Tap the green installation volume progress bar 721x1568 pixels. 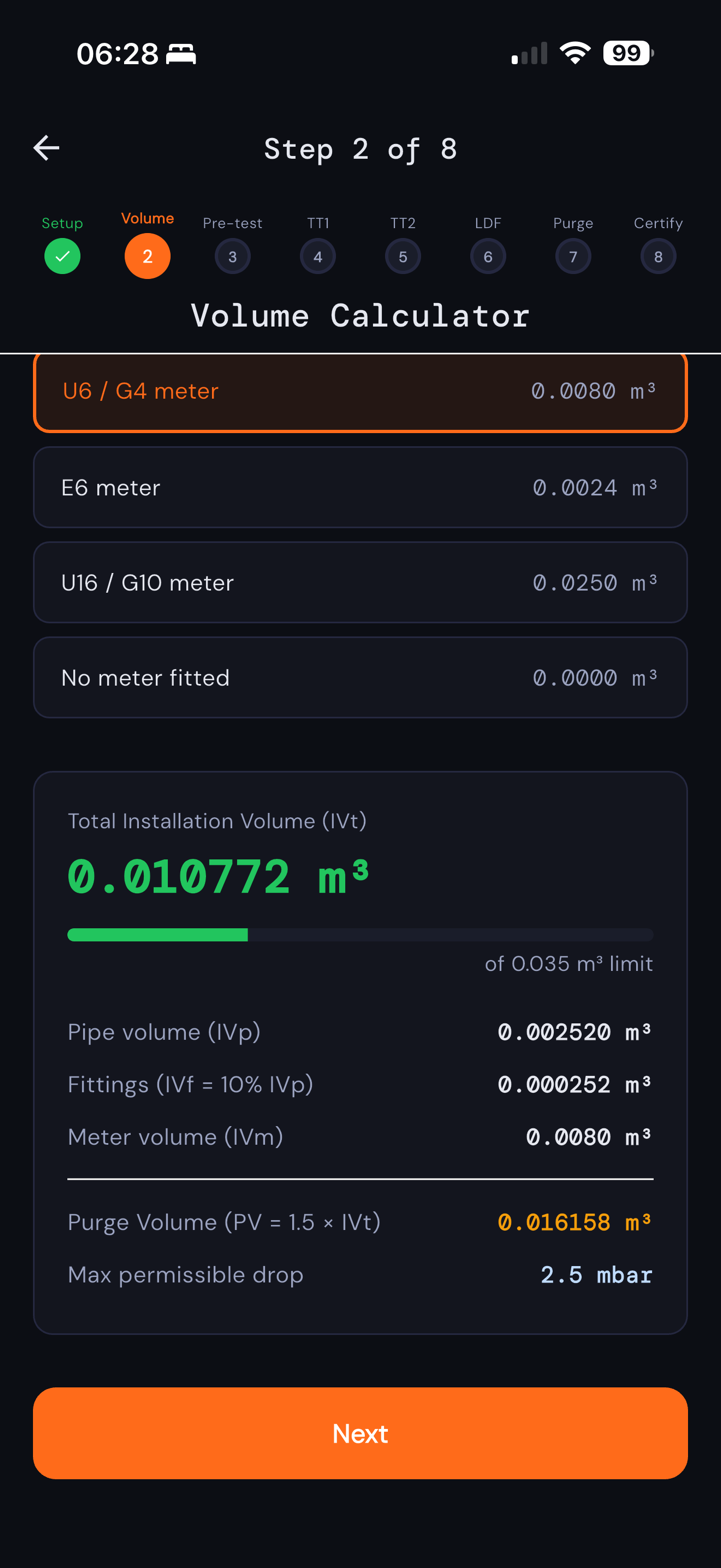tap(158, 934)
